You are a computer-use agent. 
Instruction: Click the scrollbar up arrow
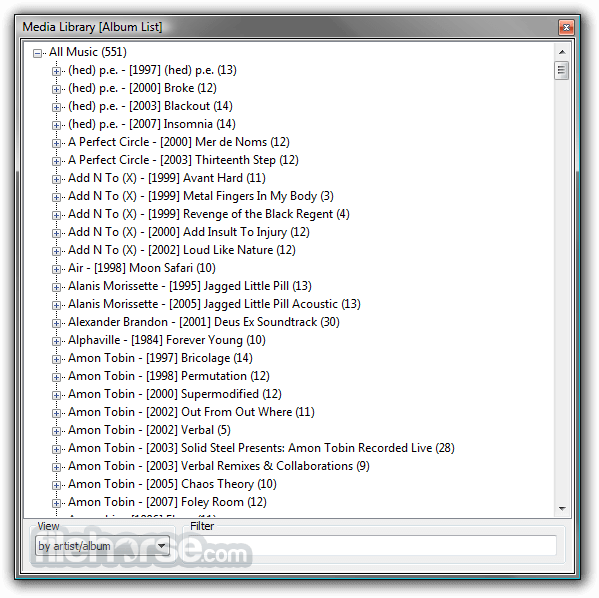pyautogui.click(x=562, y=52)
